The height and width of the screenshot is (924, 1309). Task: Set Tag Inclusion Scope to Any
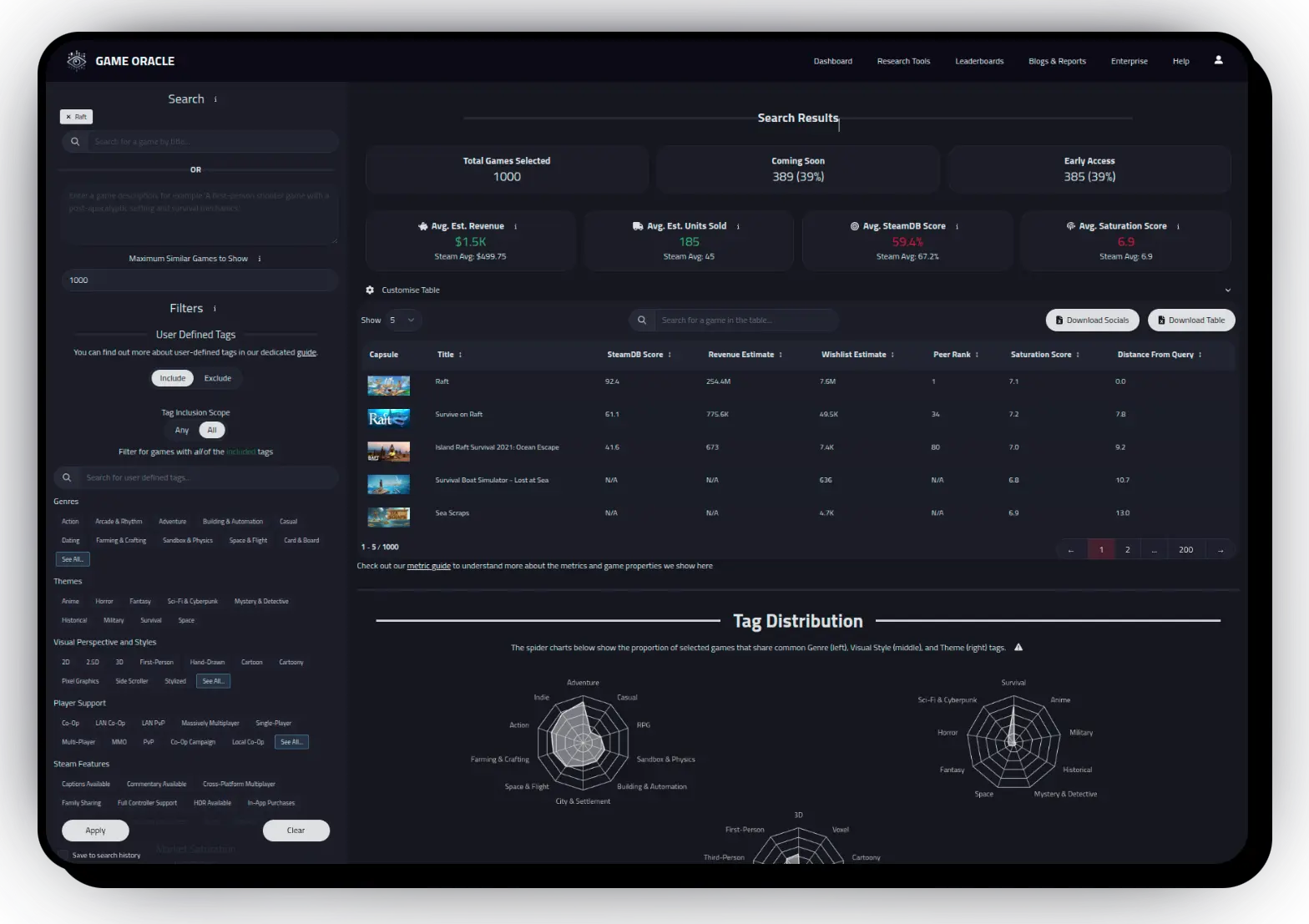[182, 431]
